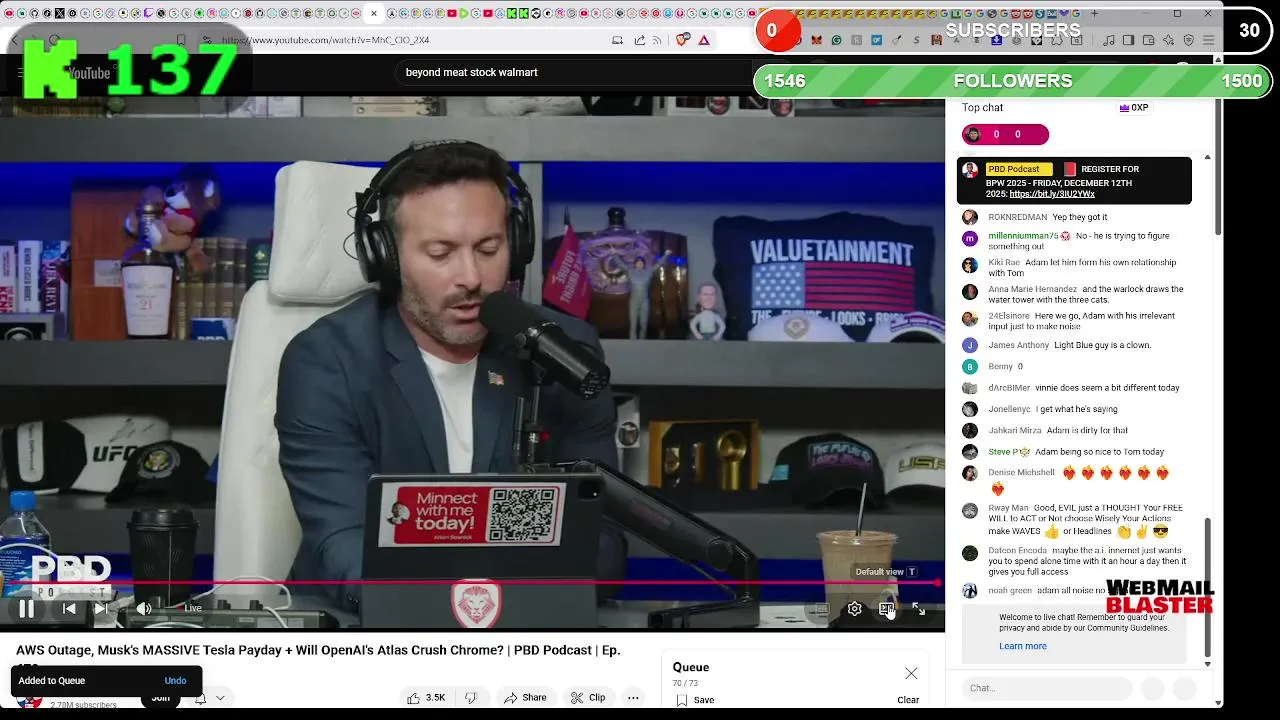Image resolution: width=1280 pixels, height=720 pixels.
Task: Focus the Chat message input field
Action: coord(1046,688)
